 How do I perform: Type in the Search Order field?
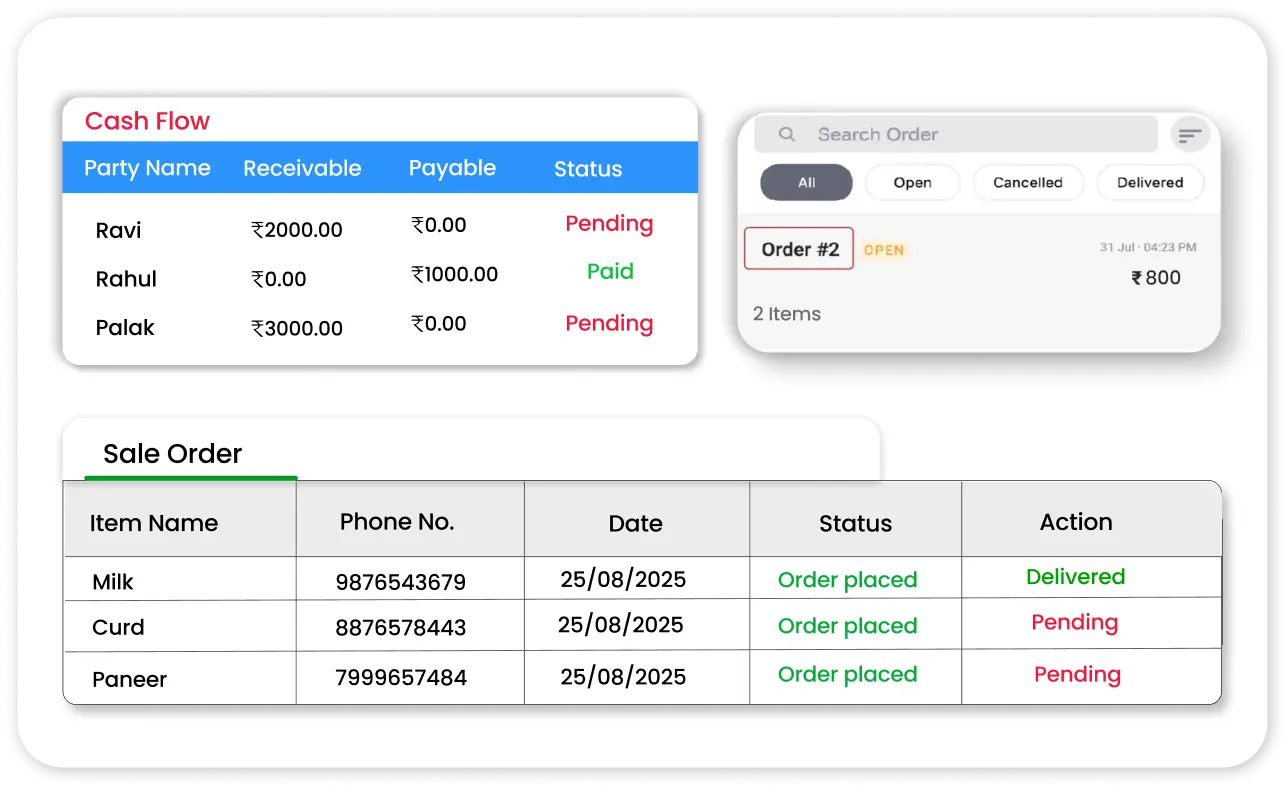point(960,134)
